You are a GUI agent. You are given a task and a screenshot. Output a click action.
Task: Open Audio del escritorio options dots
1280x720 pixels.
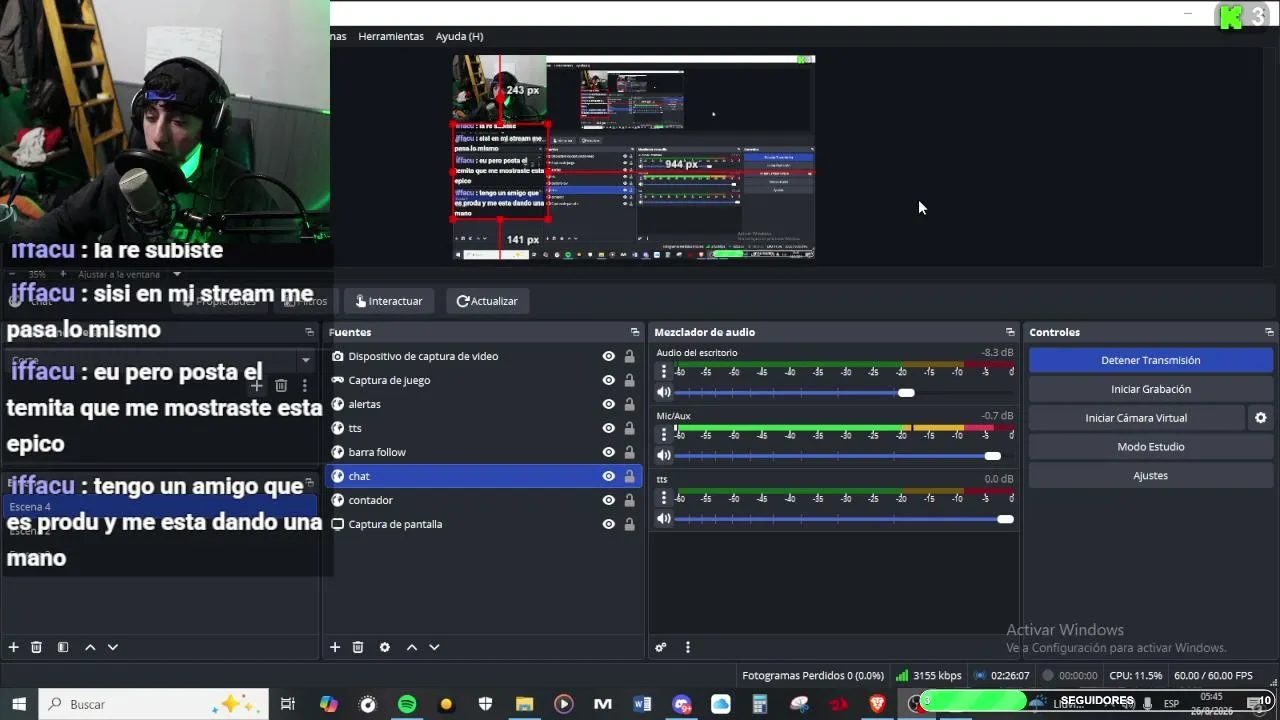[x=663, y=371]
